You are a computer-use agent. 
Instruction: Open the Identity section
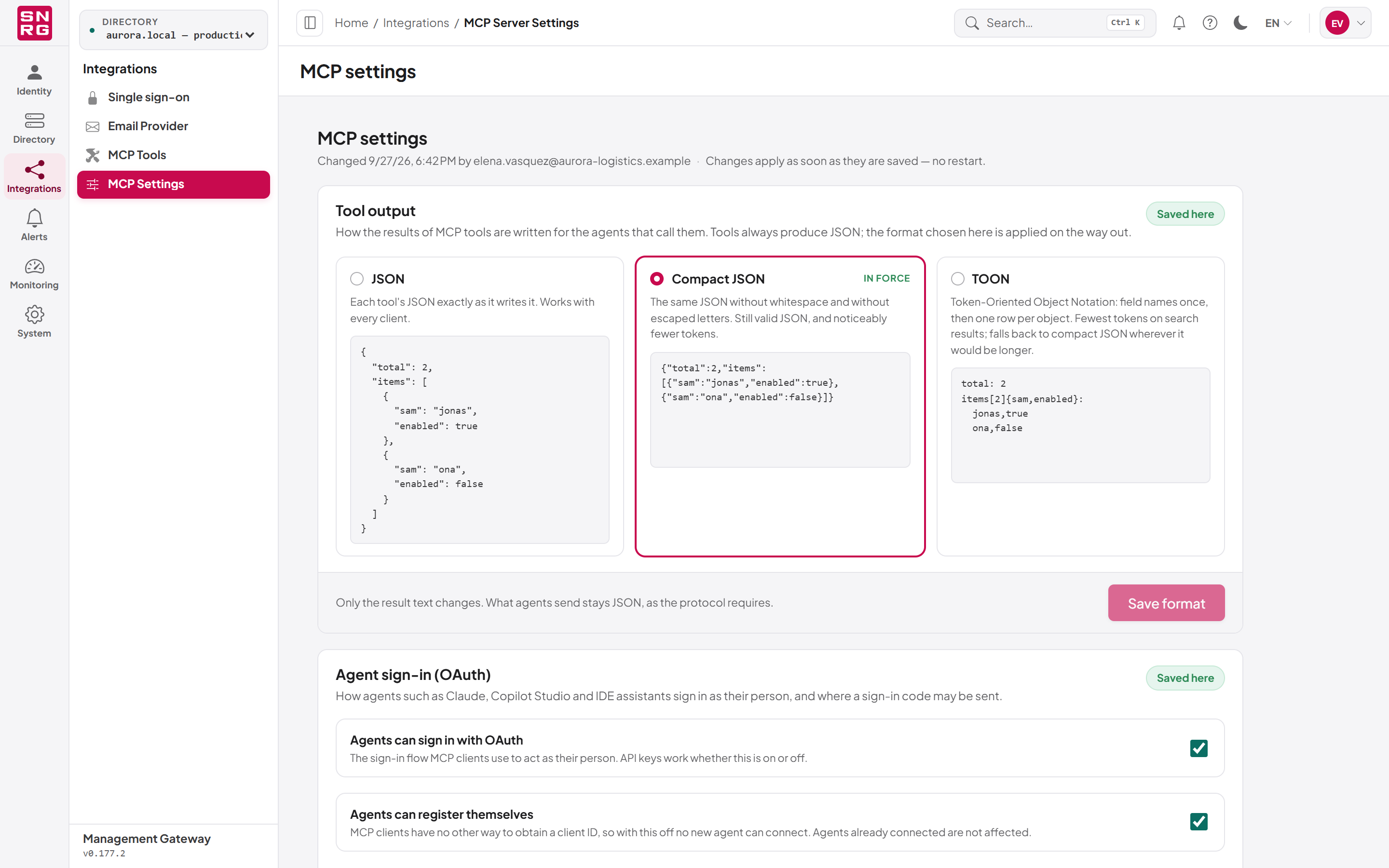pyautogui.click(x=34, y=80)
